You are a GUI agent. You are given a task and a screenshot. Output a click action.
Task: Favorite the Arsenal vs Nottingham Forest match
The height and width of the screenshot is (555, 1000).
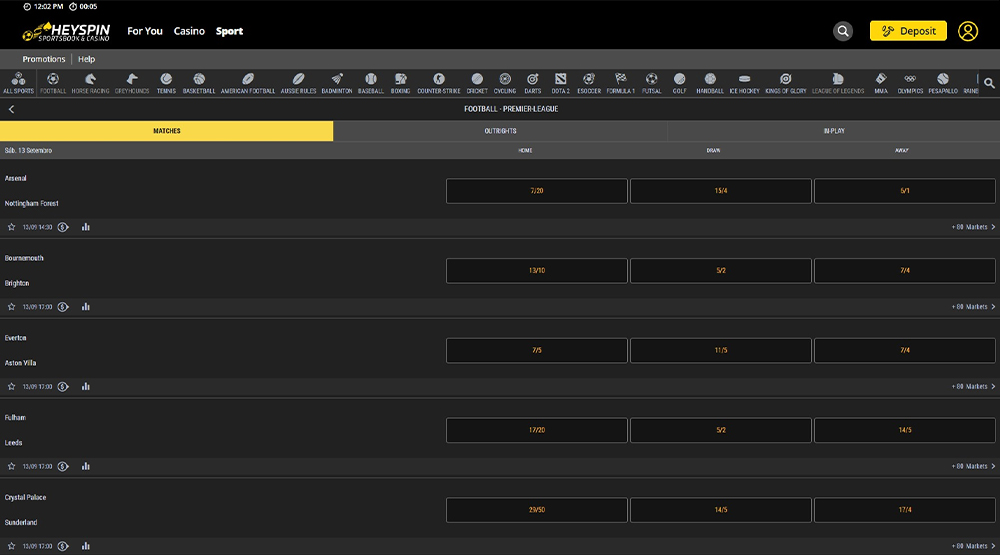tap(12, 227)
